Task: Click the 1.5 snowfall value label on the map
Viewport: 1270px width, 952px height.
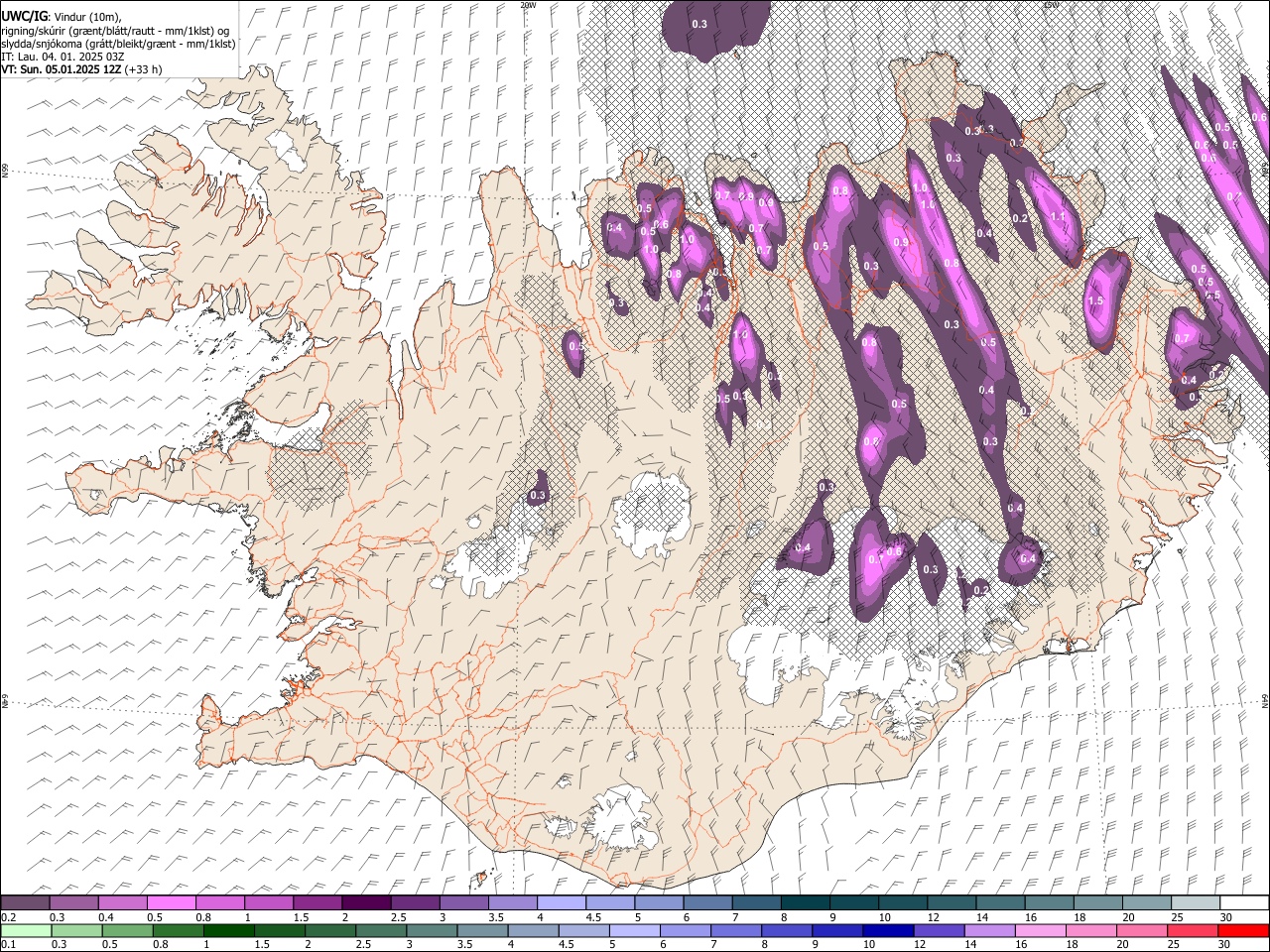Action: tap(1095, 301)
